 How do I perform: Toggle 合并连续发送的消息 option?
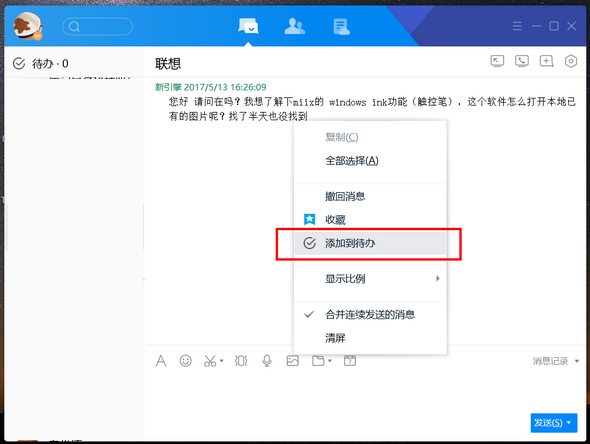click(370, 315)
